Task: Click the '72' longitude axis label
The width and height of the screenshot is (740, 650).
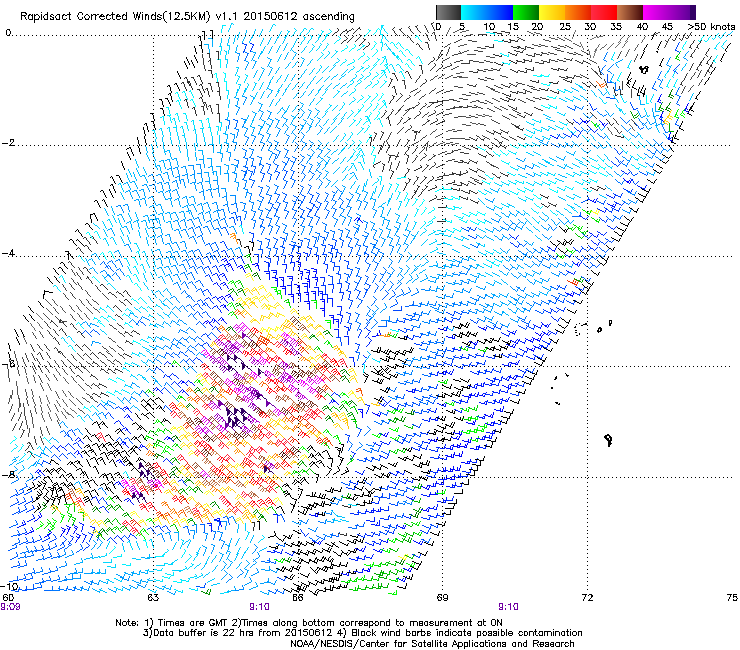Action: click(x=587, y=598)
